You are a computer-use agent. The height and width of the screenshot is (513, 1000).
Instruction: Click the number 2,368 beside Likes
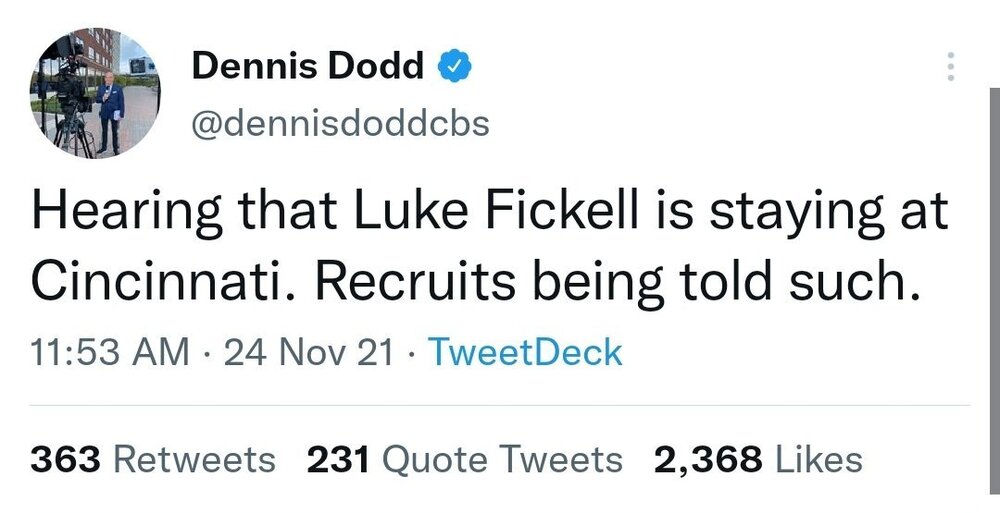point(708,460)
